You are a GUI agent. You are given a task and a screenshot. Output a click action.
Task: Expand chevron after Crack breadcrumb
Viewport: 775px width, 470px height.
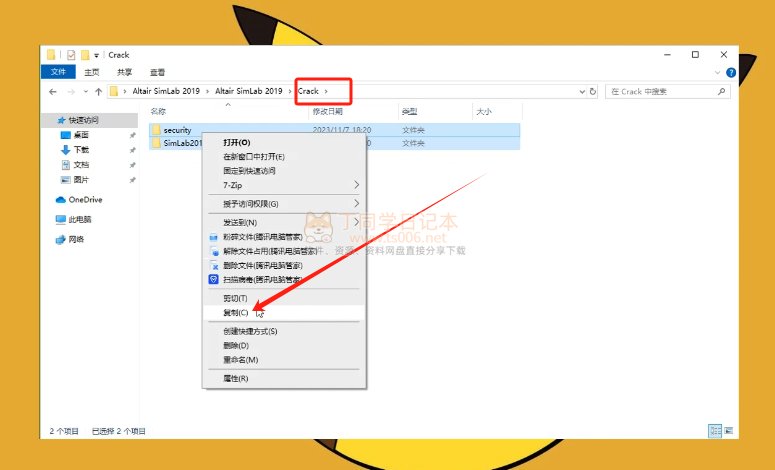[326, 91]
